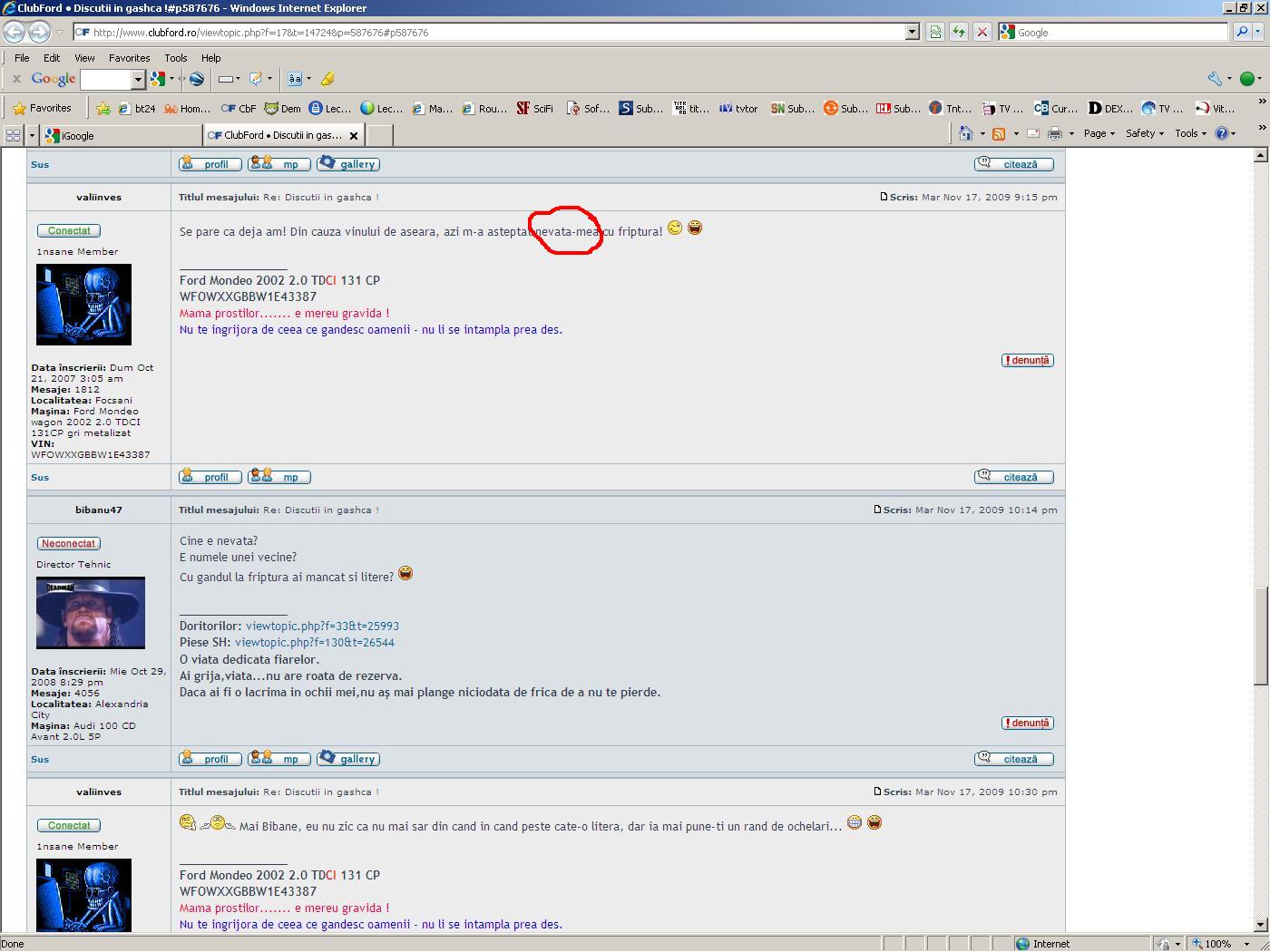
Task: Click the Google toolbar wrench settings icon
Action: (1215, 79)
